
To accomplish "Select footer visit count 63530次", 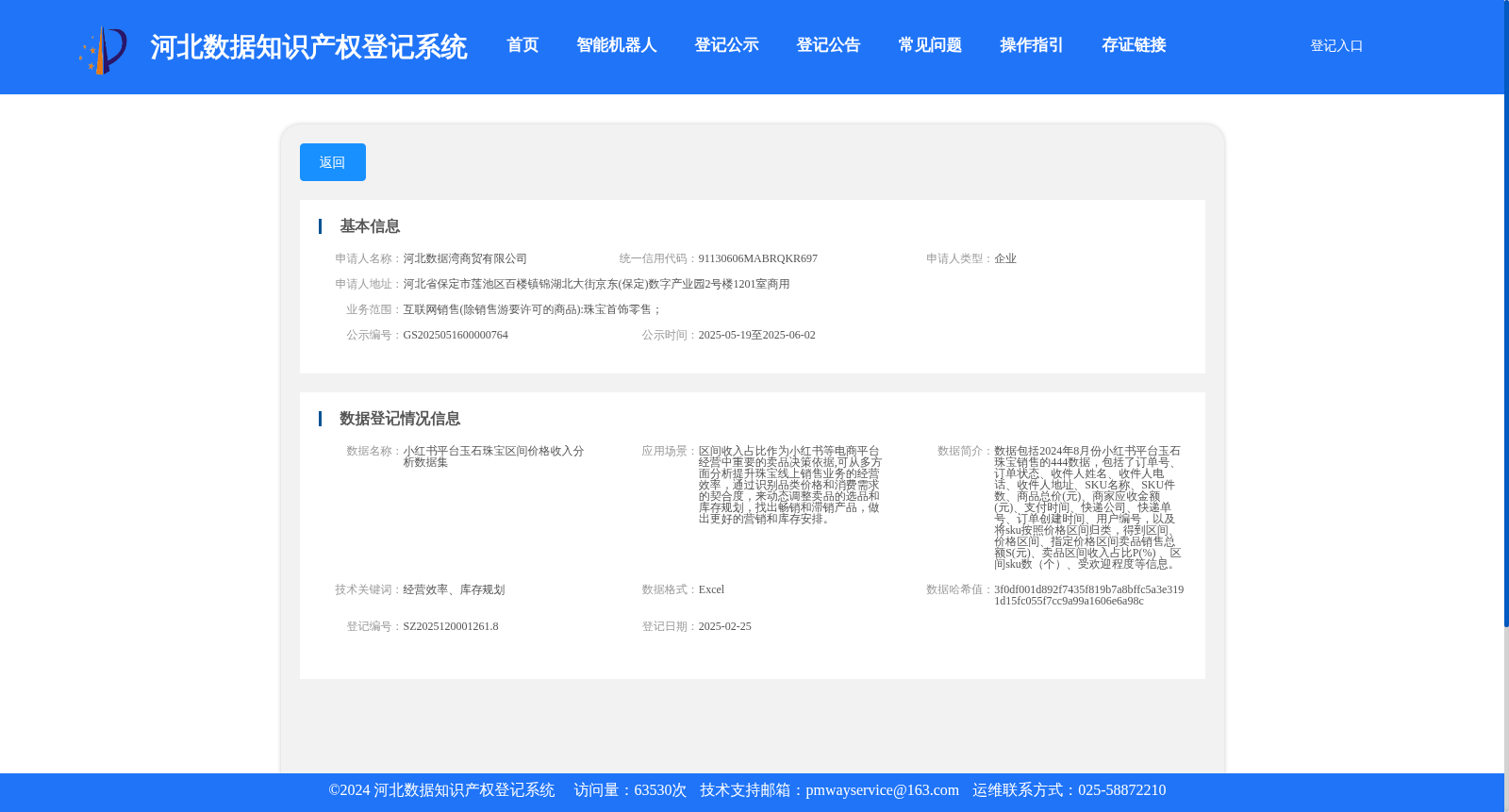I will (x=660, y=790).
